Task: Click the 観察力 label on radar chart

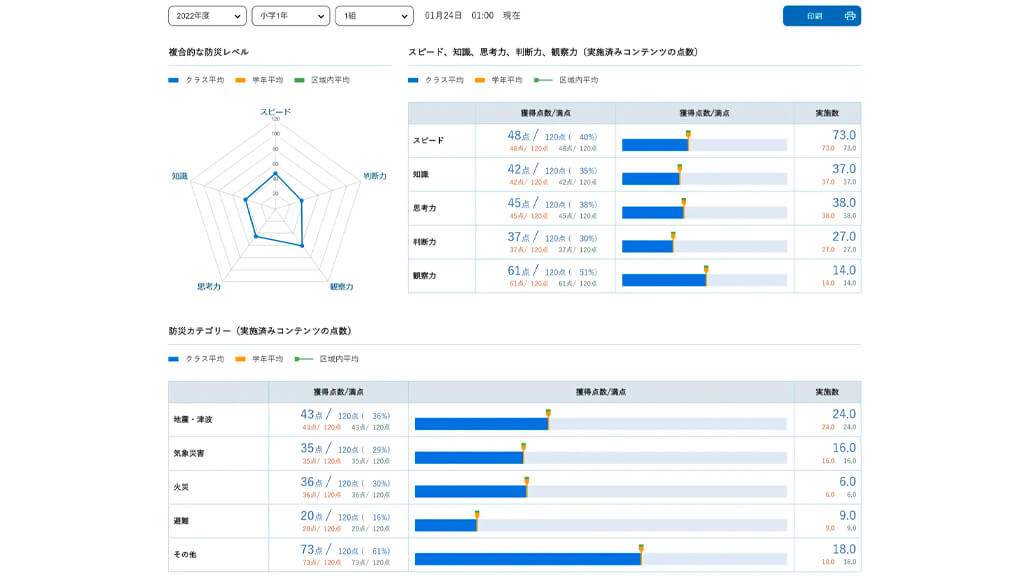Action: pyautogui.click(x=341, y=286)
